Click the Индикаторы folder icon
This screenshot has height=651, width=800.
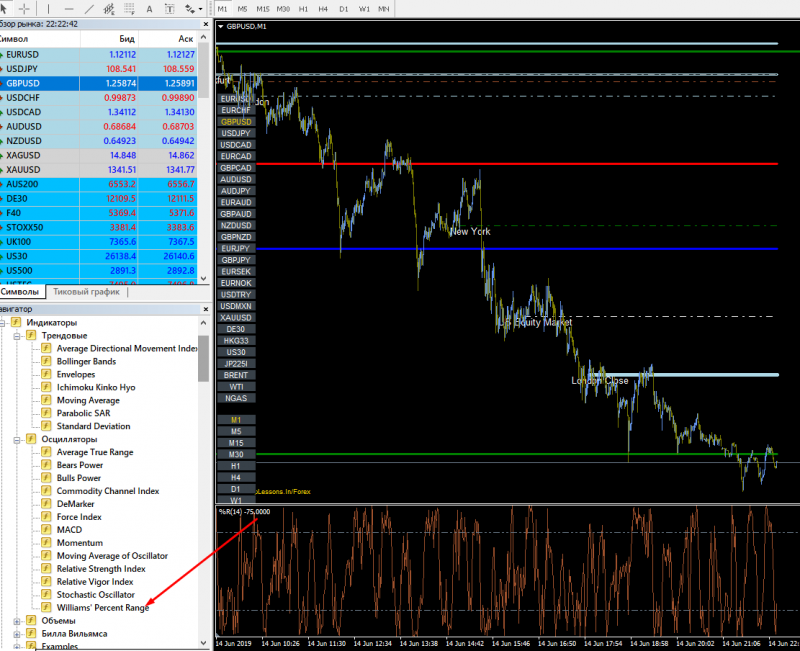tap(16, 322)
